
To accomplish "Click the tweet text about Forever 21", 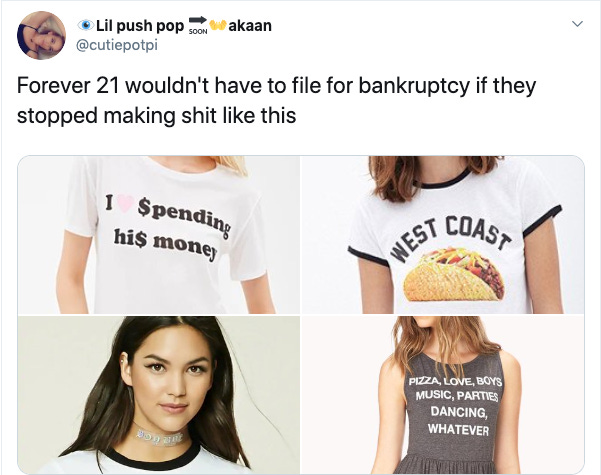I will (276, 100).
